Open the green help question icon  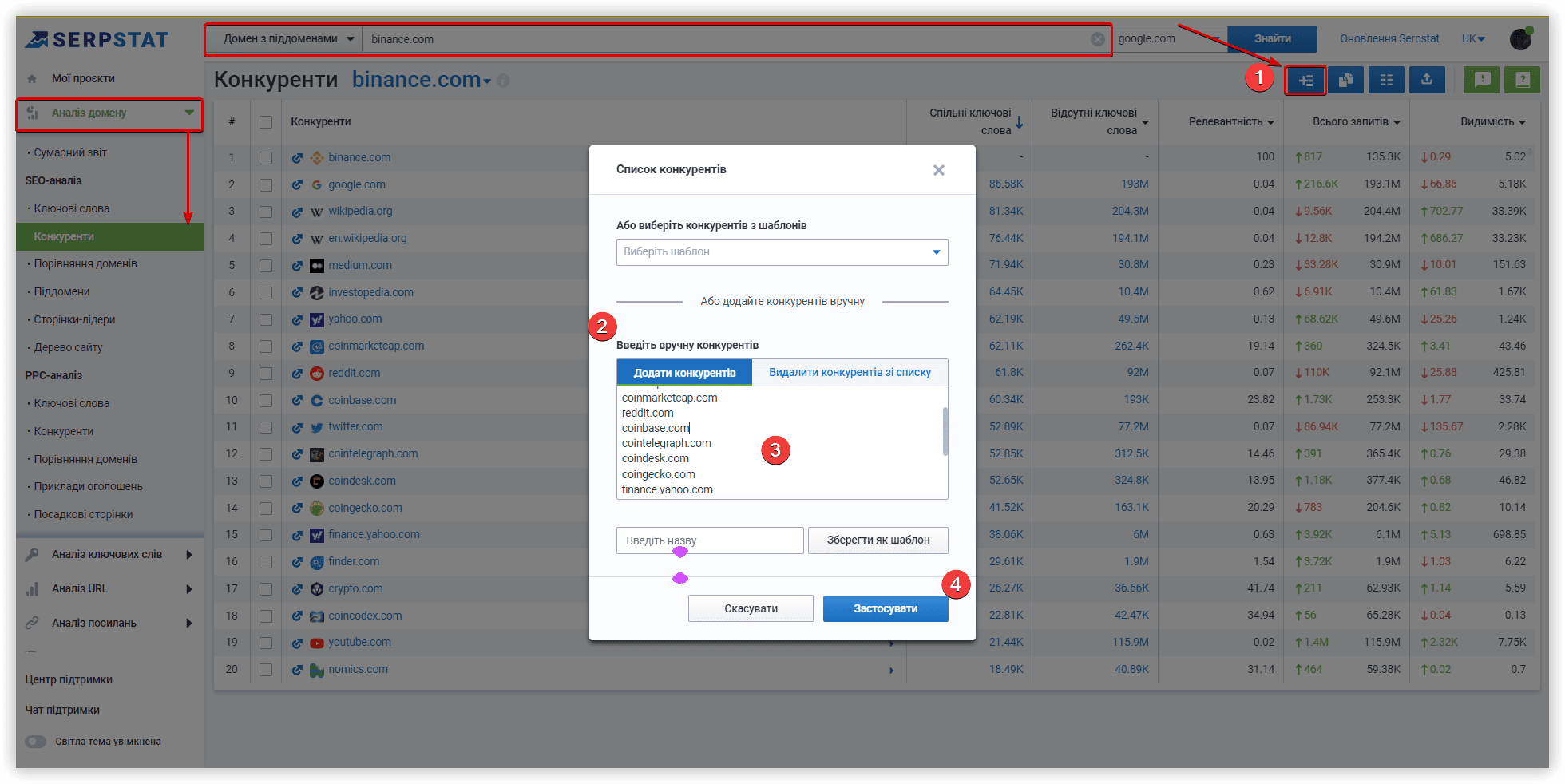coord(1523,80)
